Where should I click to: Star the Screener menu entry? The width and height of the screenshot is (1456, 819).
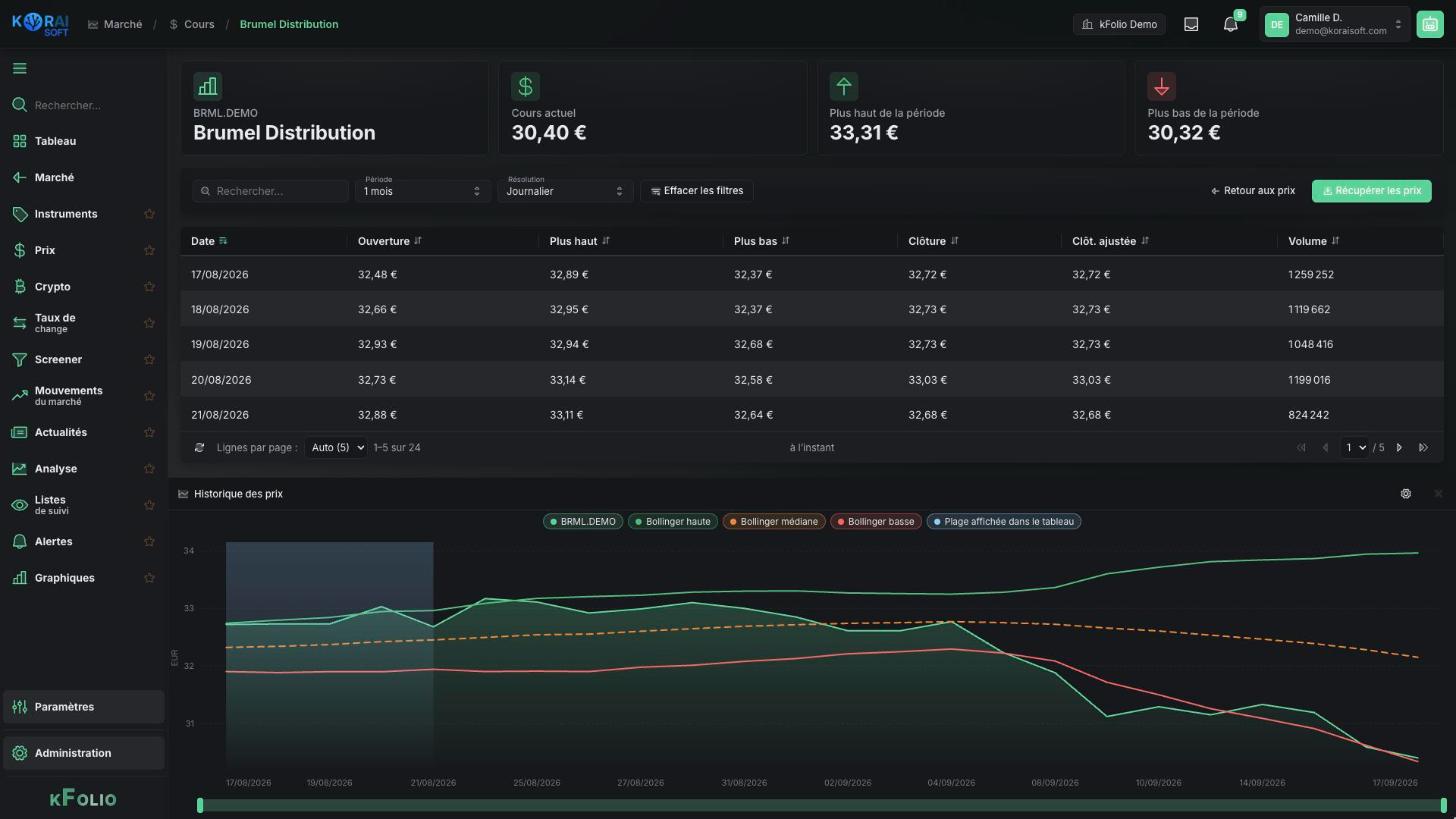(149, 360)
